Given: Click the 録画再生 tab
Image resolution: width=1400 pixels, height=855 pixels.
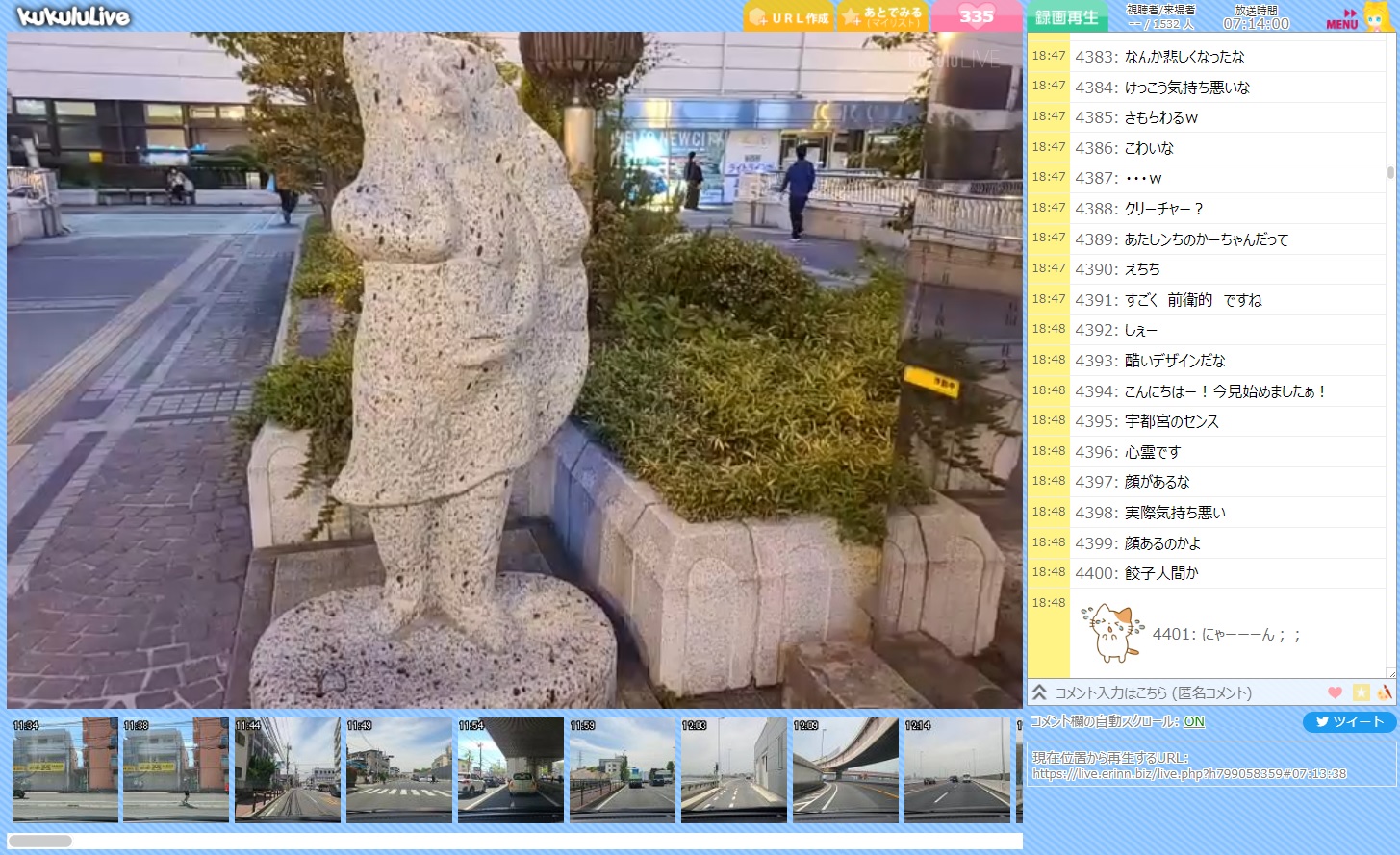Looking at the screenshot, I should pos(1066,17).
